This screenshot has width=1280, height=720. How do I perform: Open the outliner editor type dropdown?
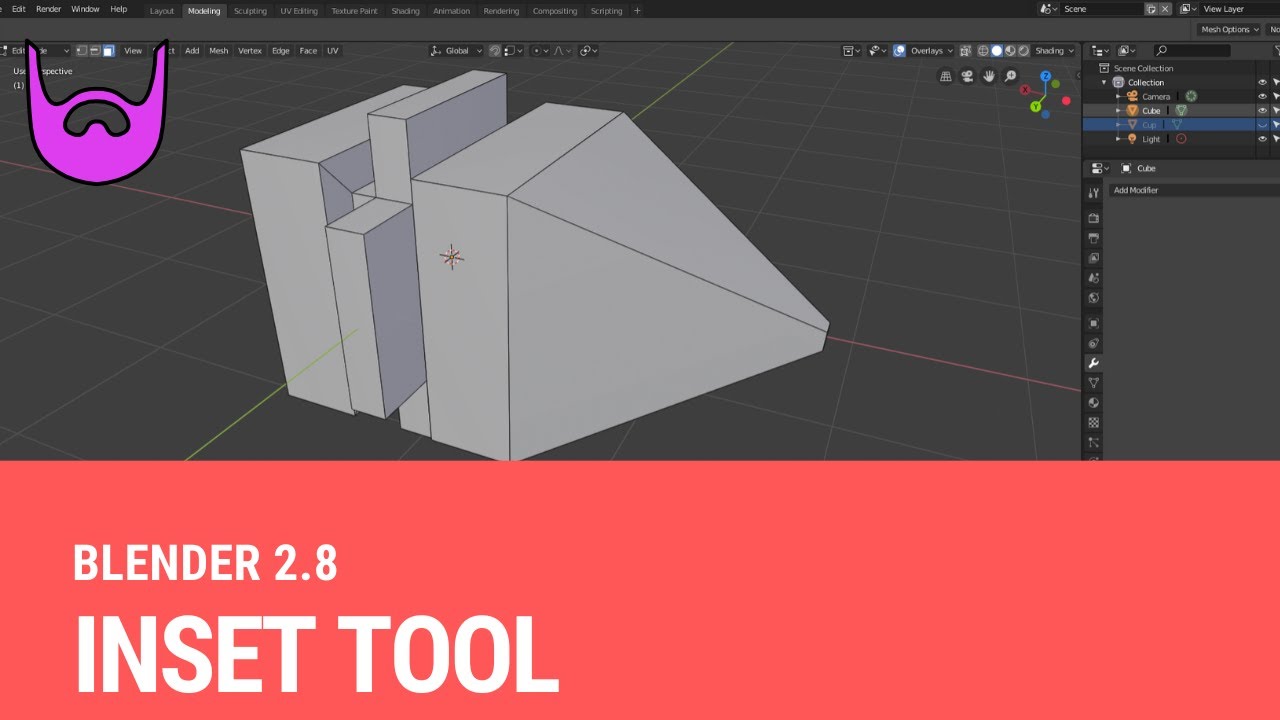coord(1101,51)
